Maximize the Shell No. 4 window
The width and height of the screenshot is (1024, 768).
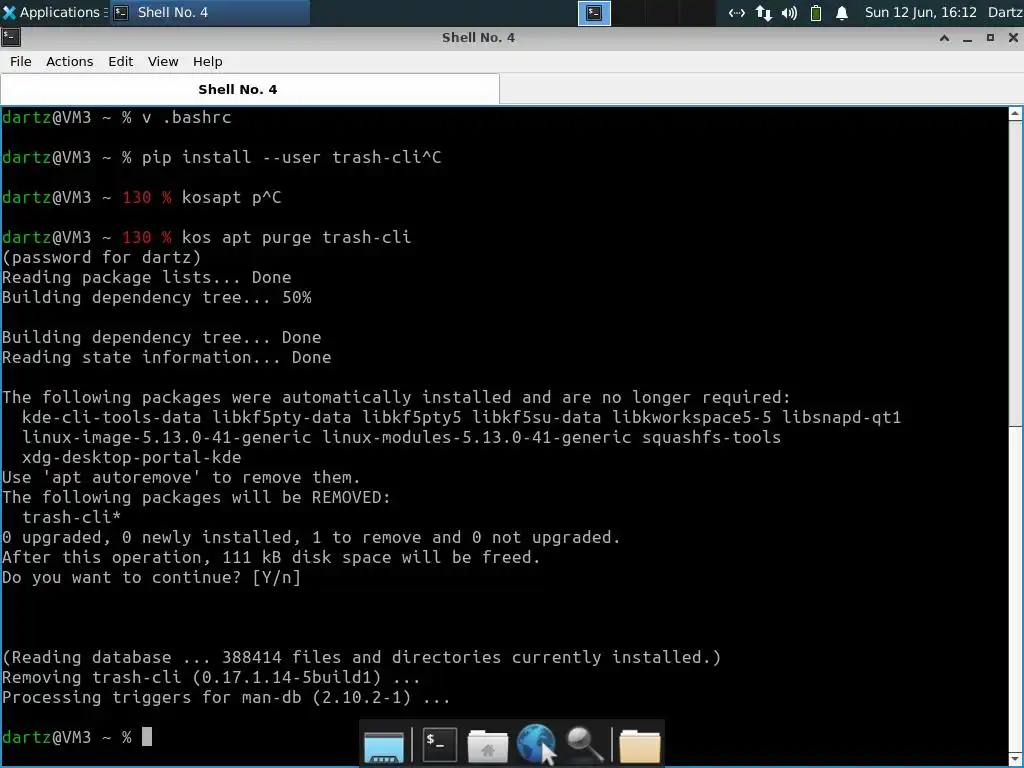pos(990,38)
